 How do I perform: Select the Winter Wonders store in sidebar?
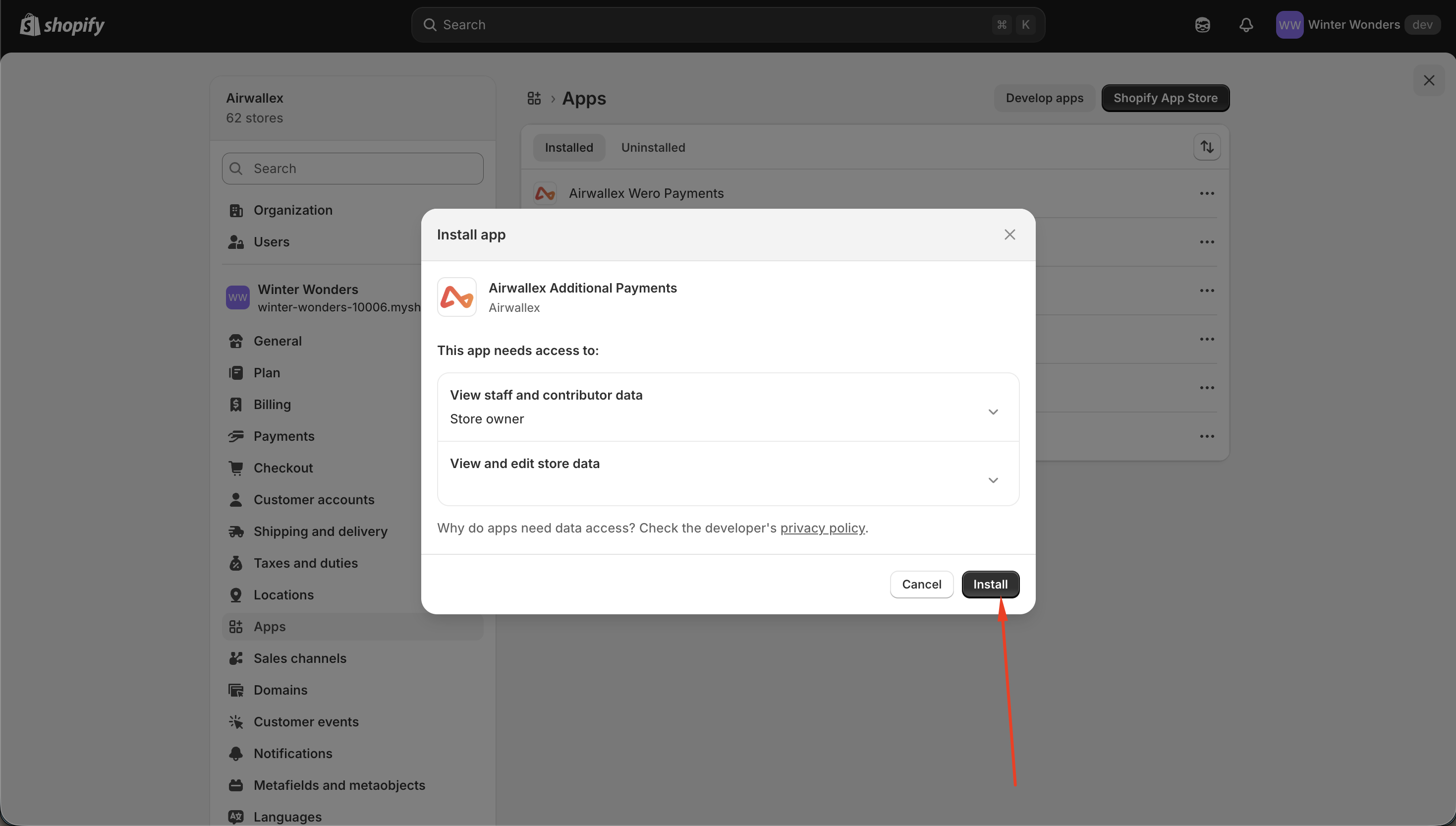tap(323, 297)
